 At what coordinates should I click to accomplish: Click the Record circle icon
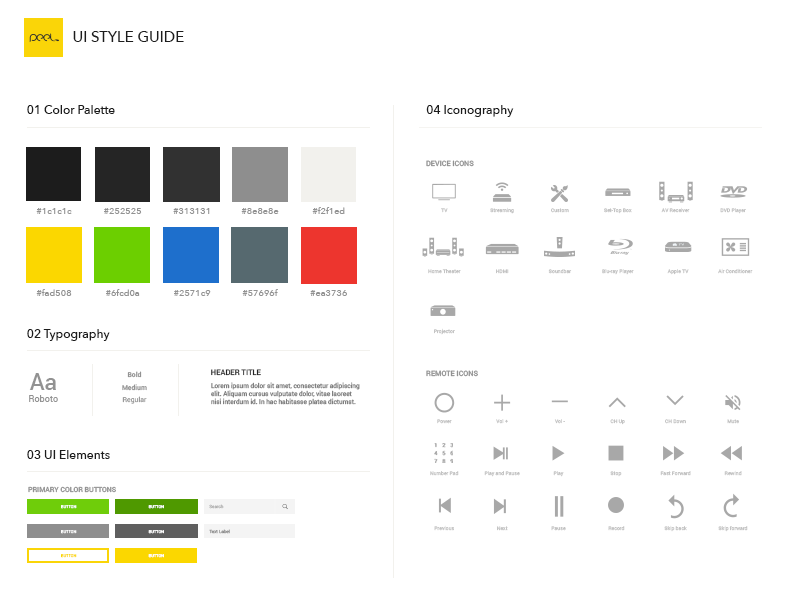[616, 505]
